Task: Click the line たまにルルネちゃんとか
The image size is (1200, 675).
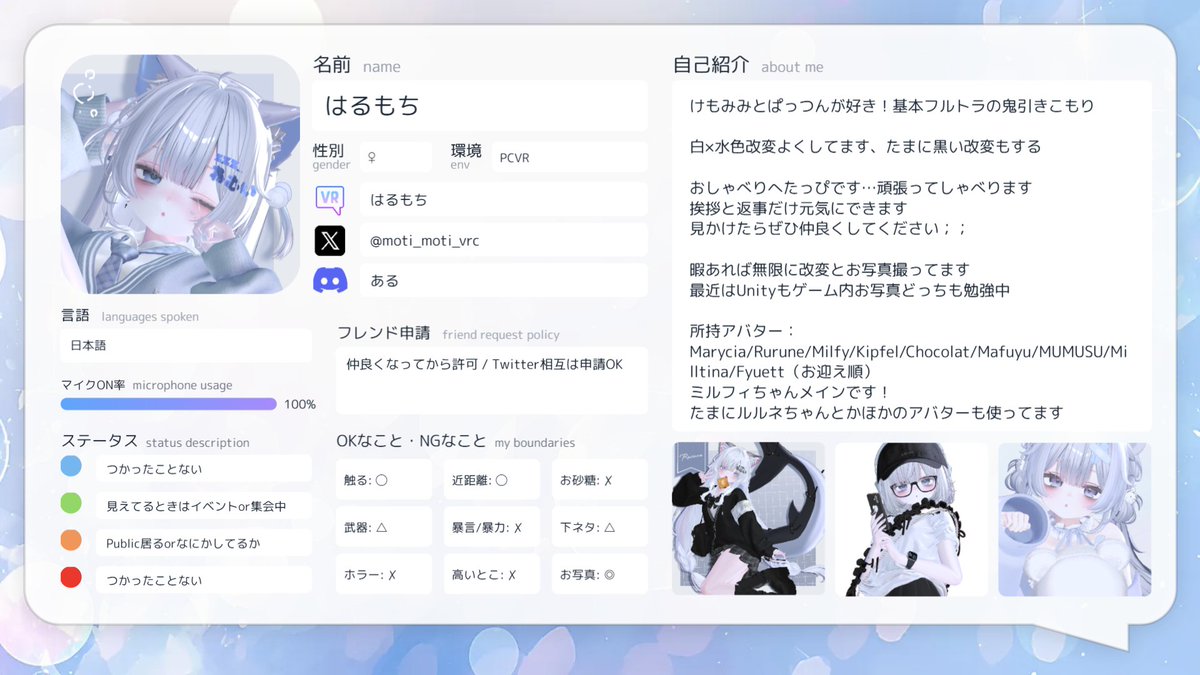Action: [876, 412]
